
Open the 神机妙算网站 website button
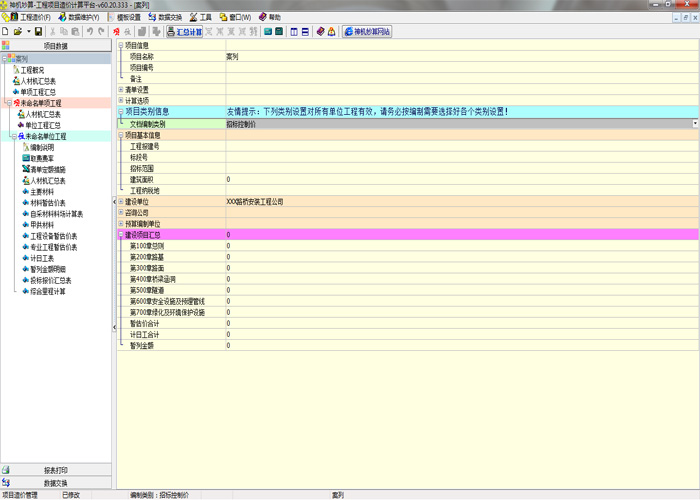367,32
